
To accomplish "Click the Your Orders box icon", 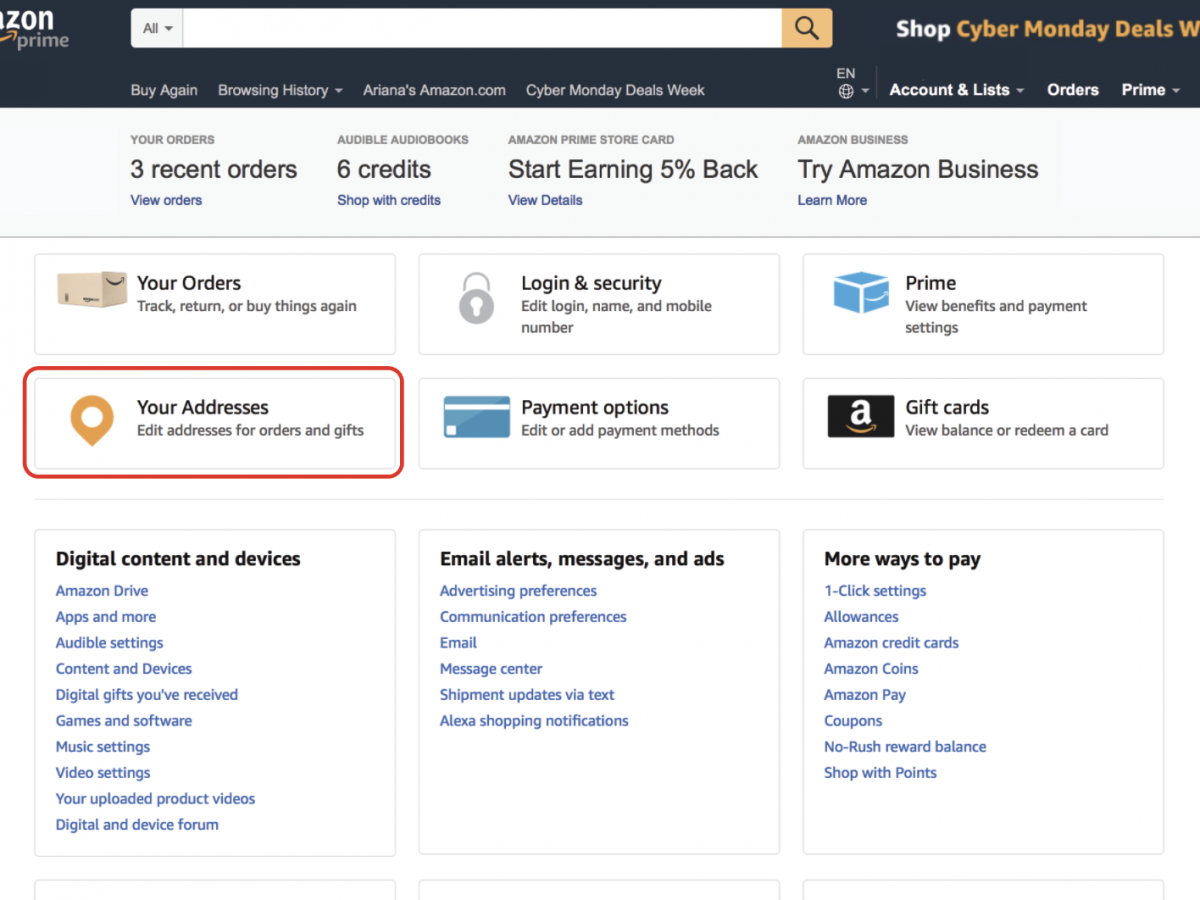I will tap(92, 290).
